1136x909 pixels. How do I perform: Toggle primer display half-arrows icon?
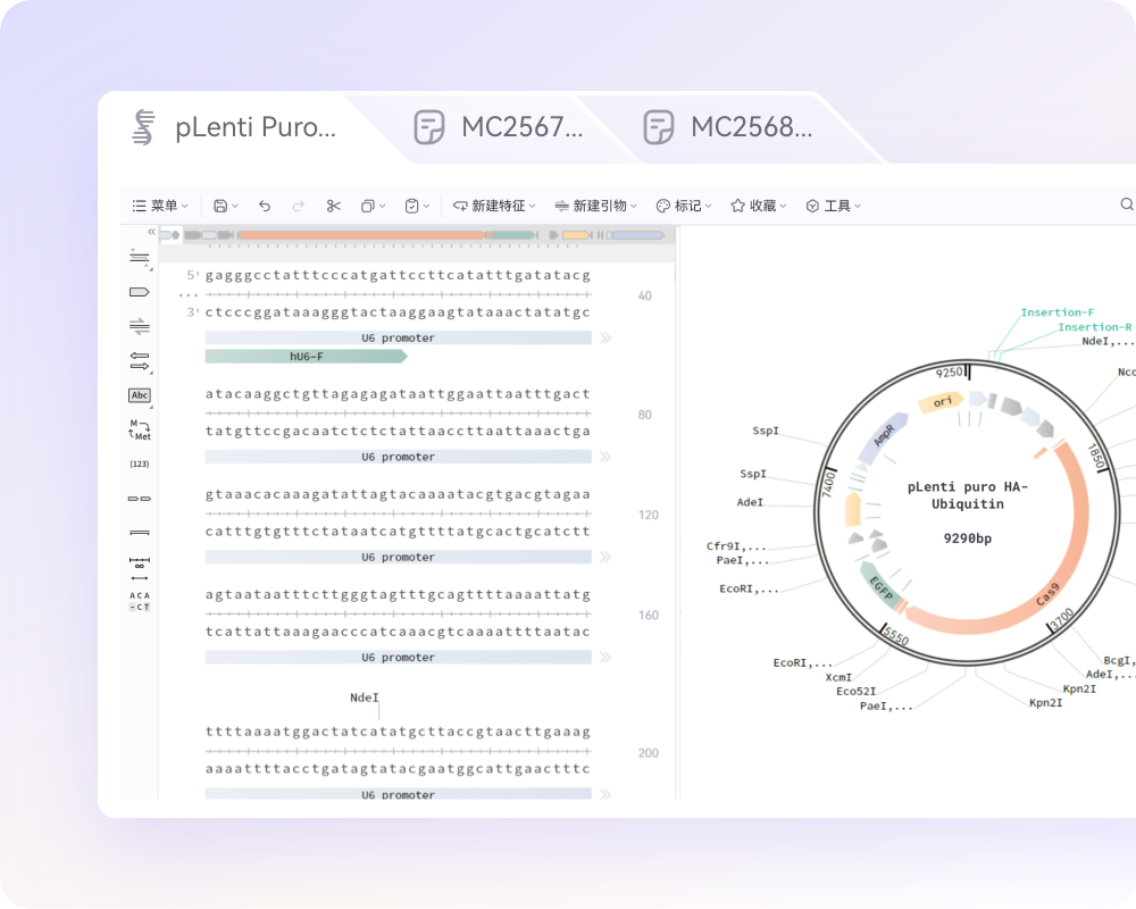(x=139, y=326)
